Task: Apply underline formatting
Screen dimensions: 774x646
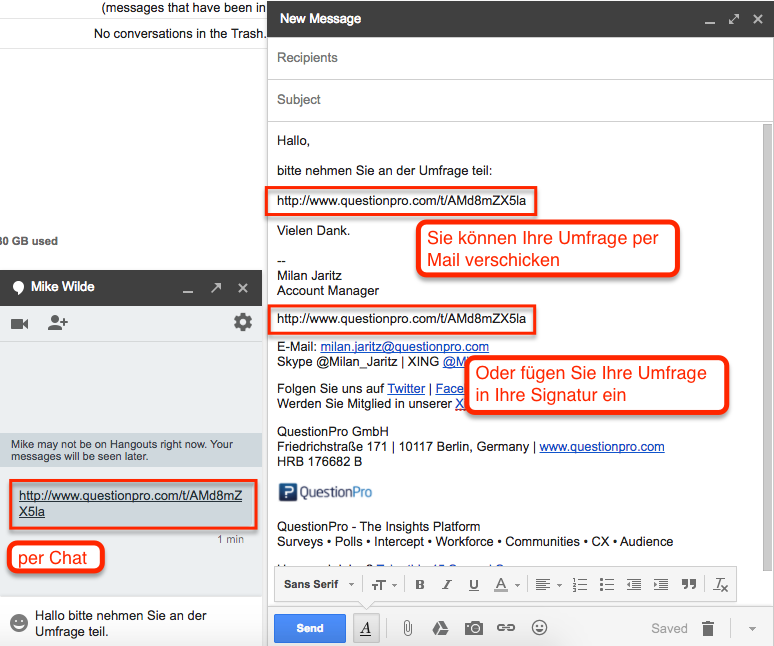Action: coord(474,585)
